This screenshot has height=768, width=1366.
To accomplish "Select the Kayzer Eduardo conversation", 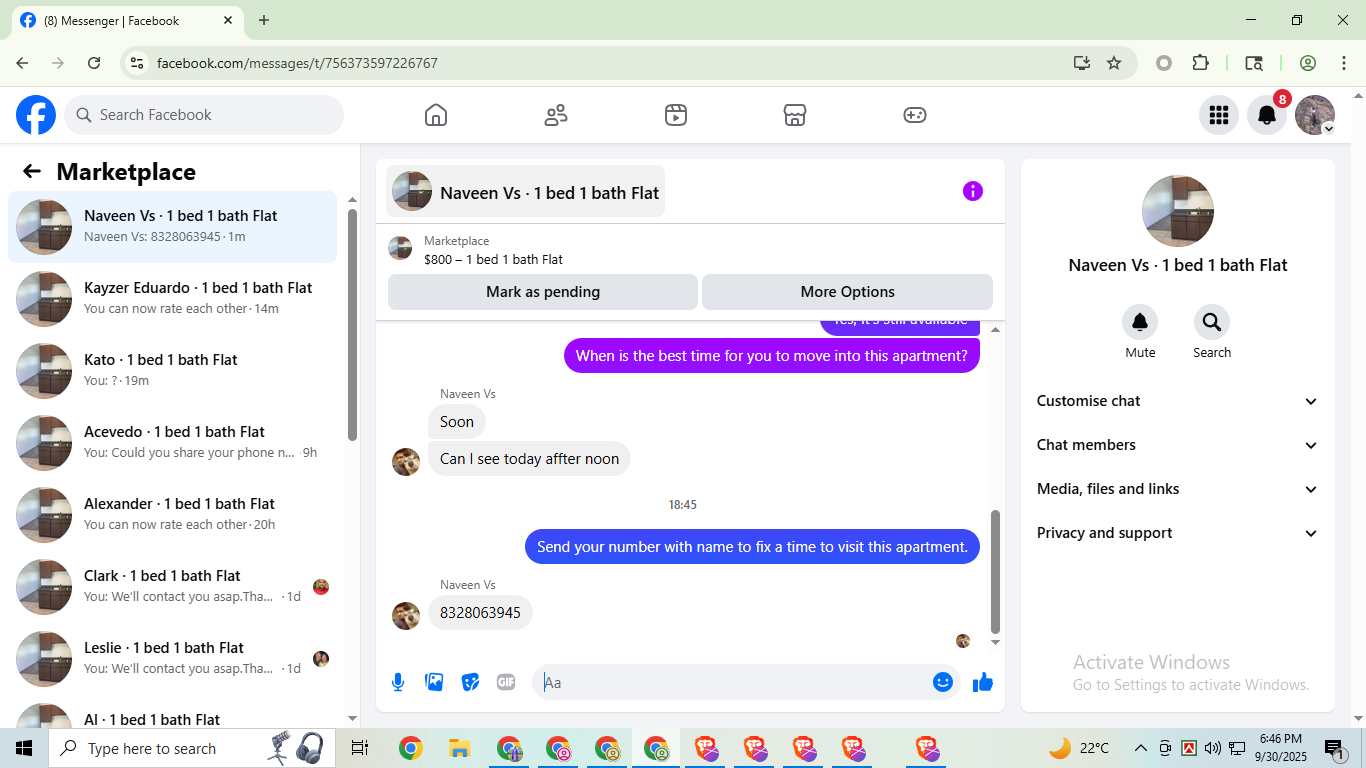I will (173, 299).
